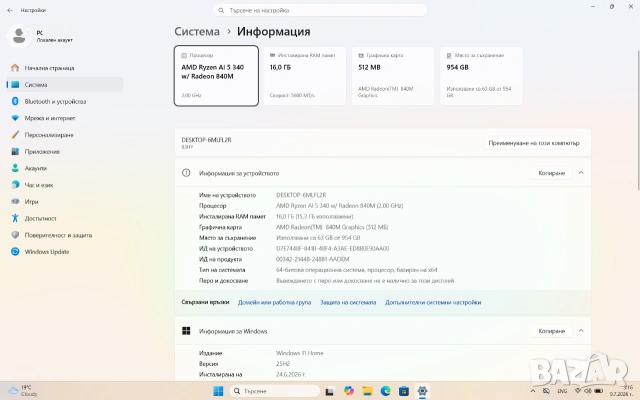Click the ENG language indicator in the tray
Image resolution: width=640 pixels, height=400 pixels.
(x=562, y=391)
